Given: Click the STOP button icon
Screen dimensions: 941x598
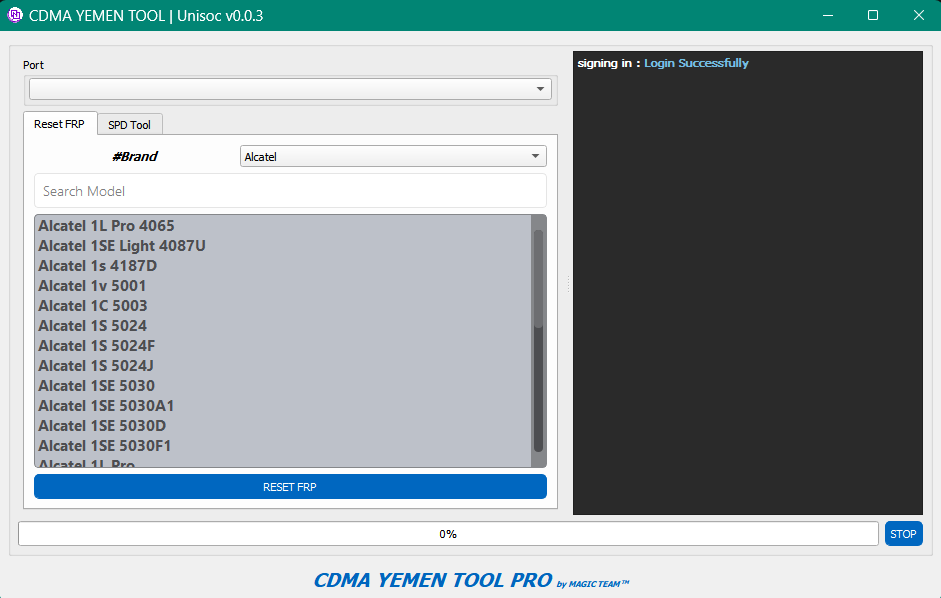Looking at the screenshot, I should [x=903, y=533].
